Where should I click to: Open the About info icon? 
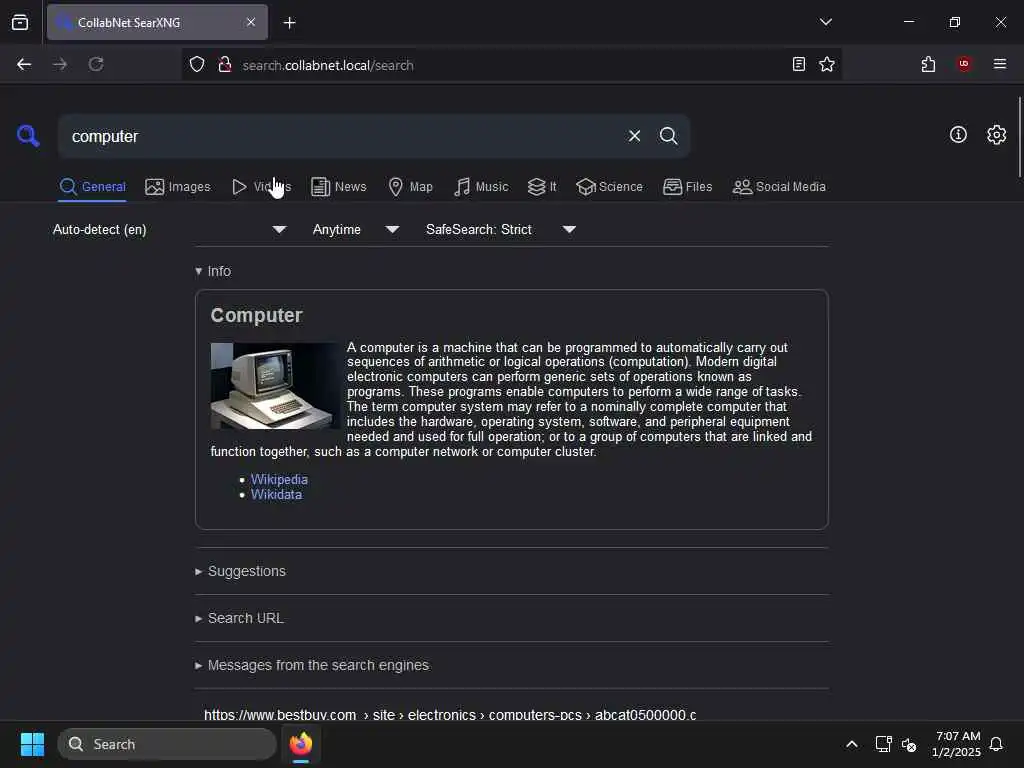958,135
